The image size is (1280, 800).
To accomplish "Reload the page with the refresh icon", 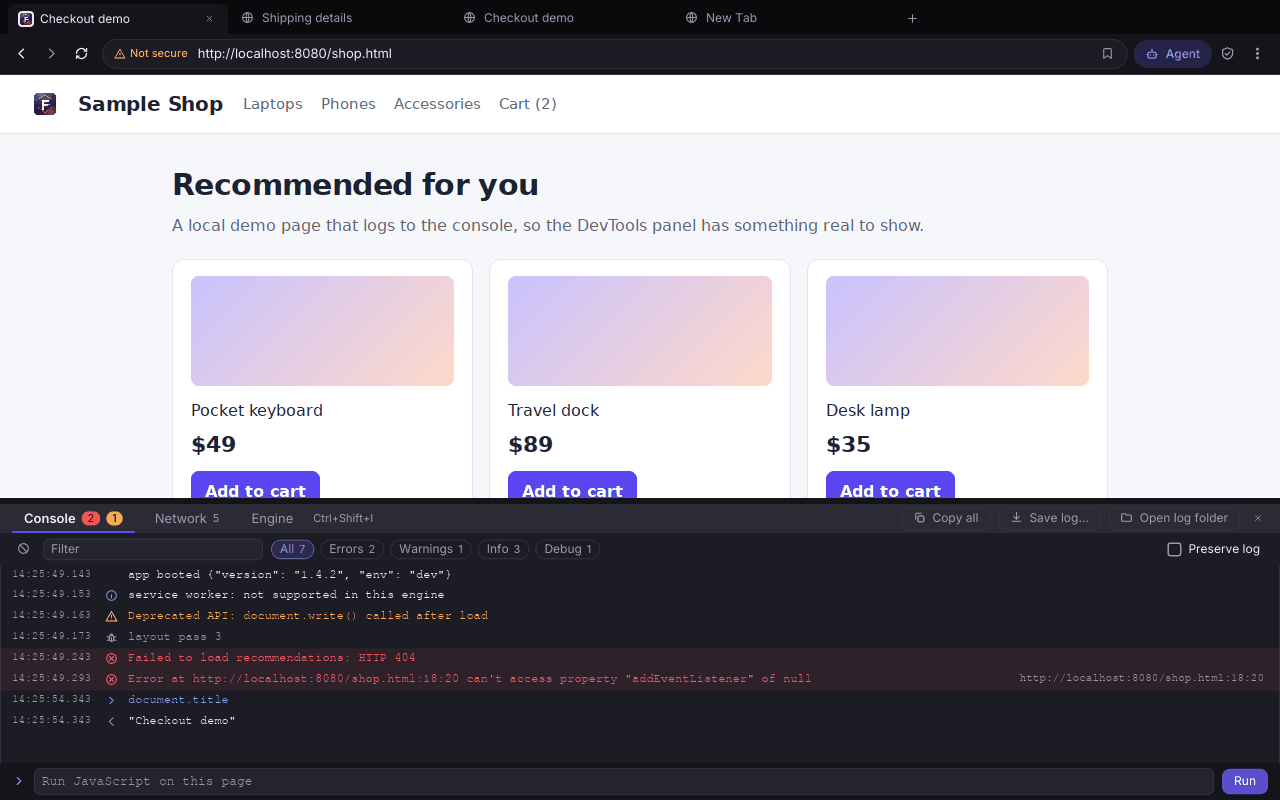I will pyautogui.click(x=82, y=54).
